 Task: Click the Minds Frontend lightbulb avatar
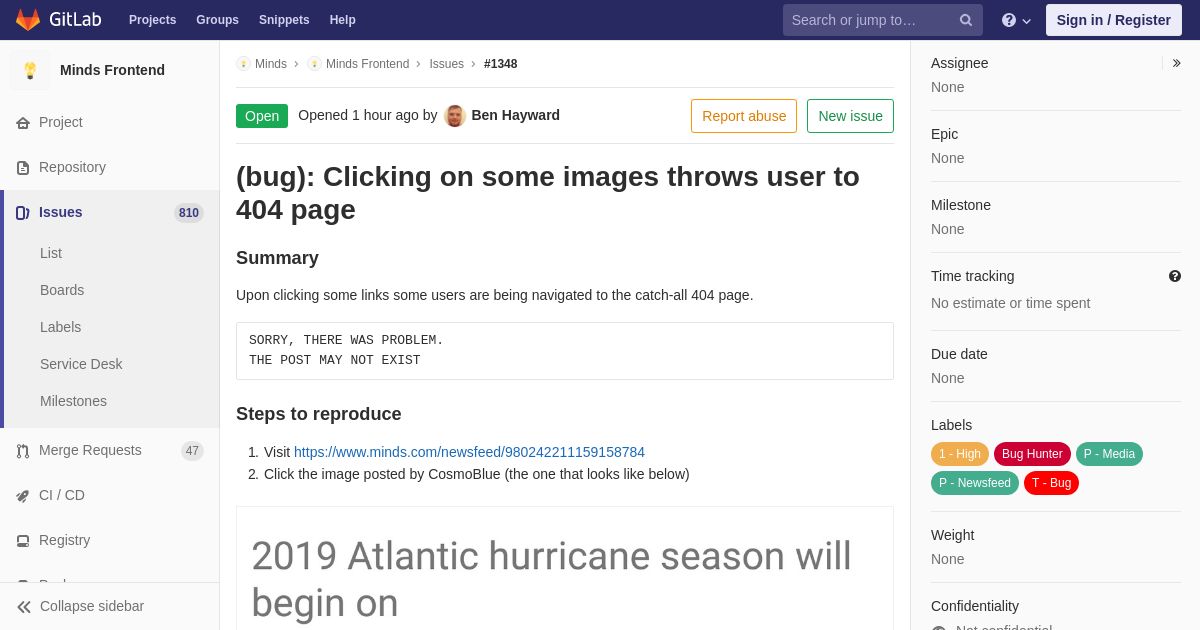pyautogui.click(x=30, y=70)
